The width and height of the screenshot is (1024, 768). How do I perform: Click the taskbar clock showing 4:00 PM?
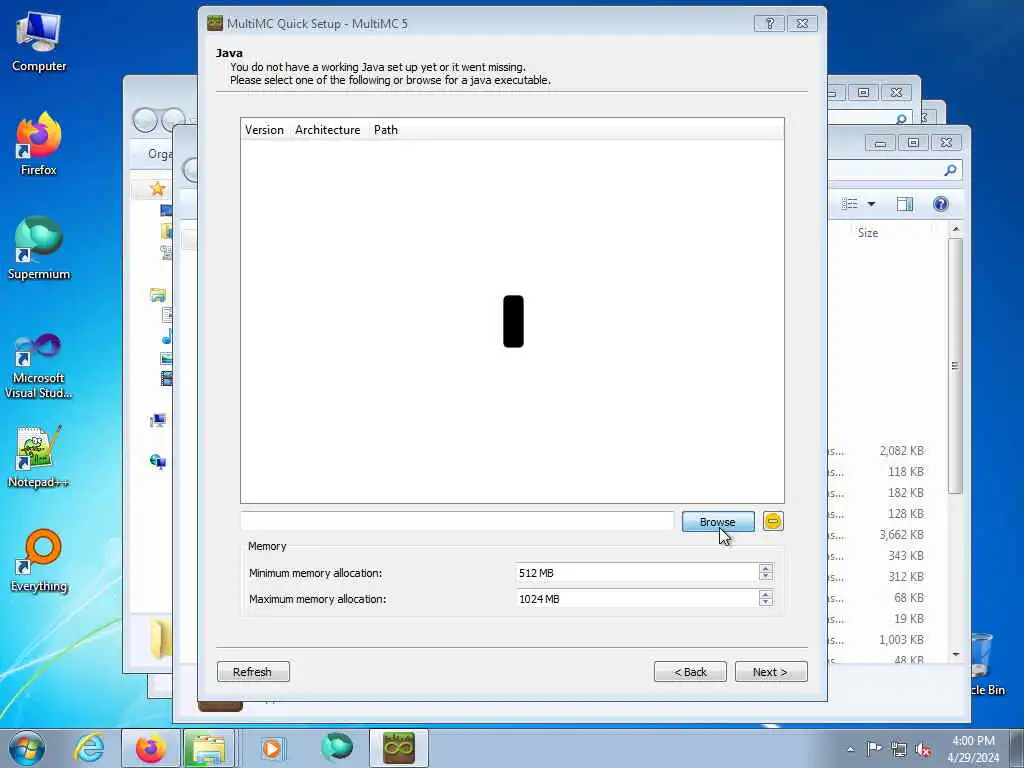(x=973, y=748)
